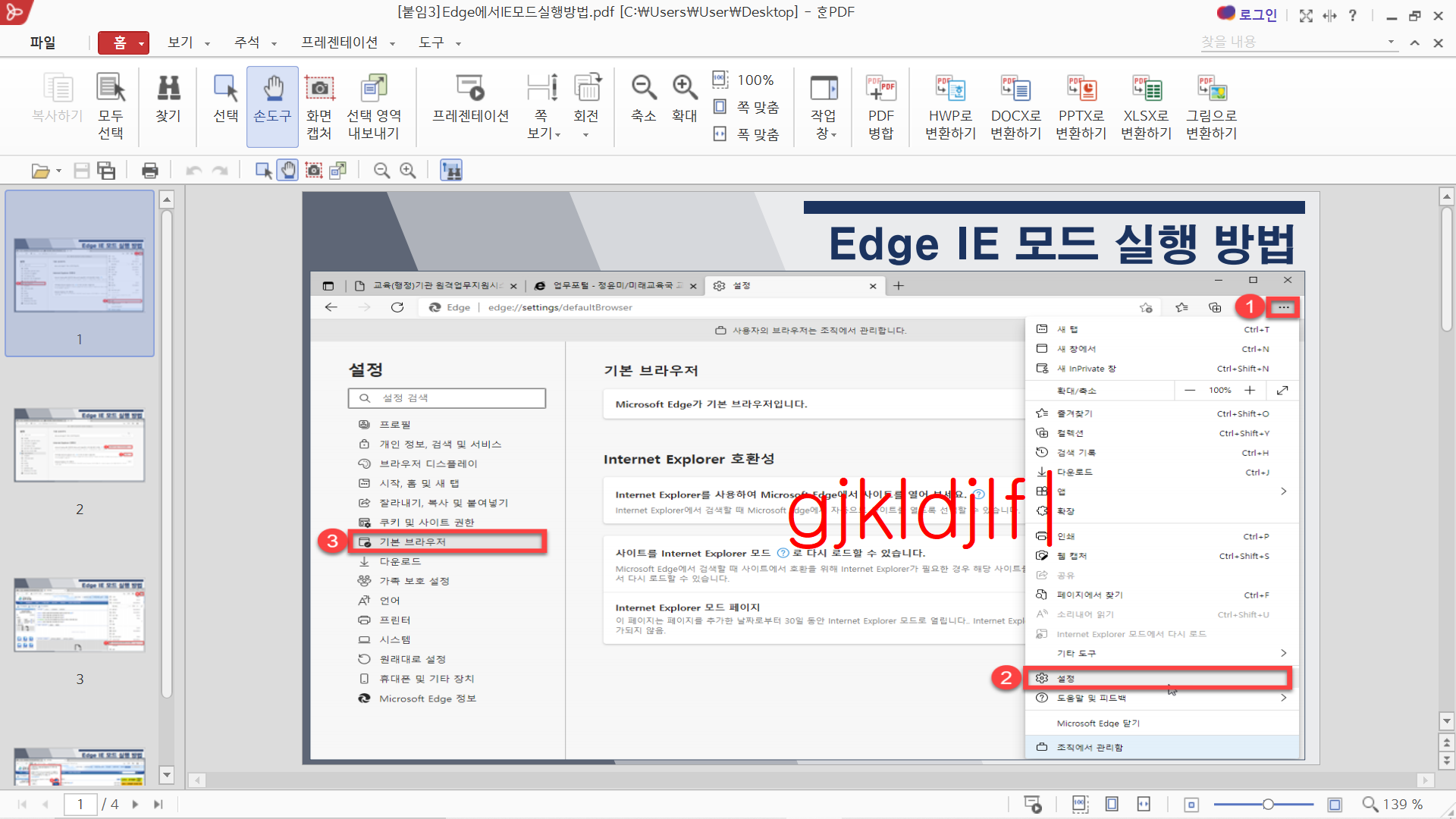Click the 축소 zoom out ribbon icon
This screenshot has width=1456, height=819.
coord(644,99)
